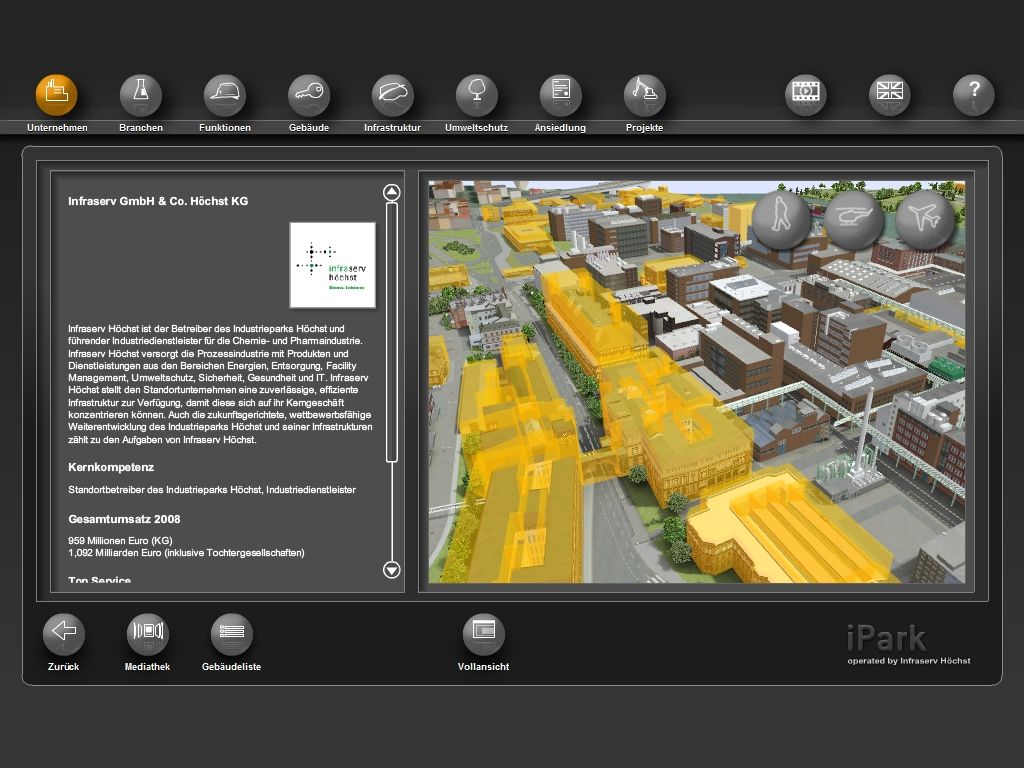Click the Branchen menu label

tap(141, 128)
